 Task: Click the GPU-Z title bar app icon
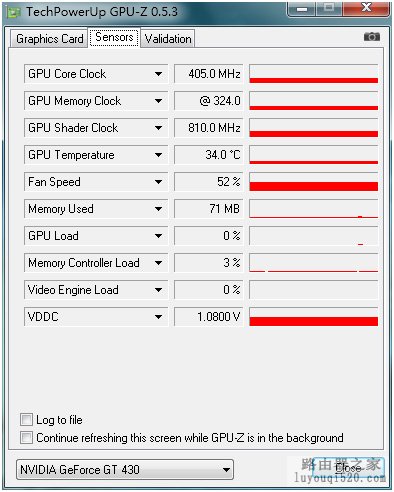coord(14,12)
